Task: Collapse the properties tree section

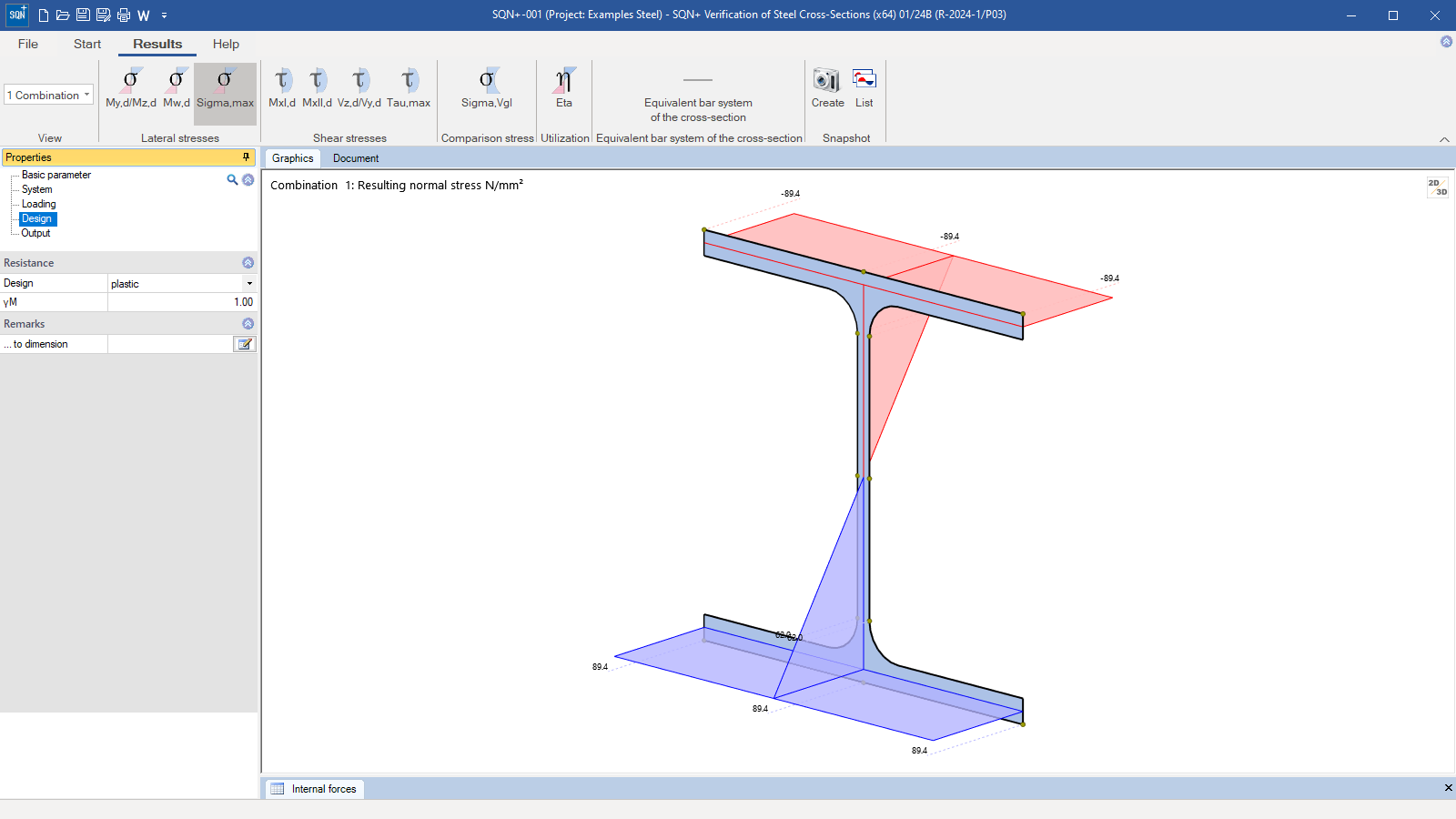Action: coord(248,180)
